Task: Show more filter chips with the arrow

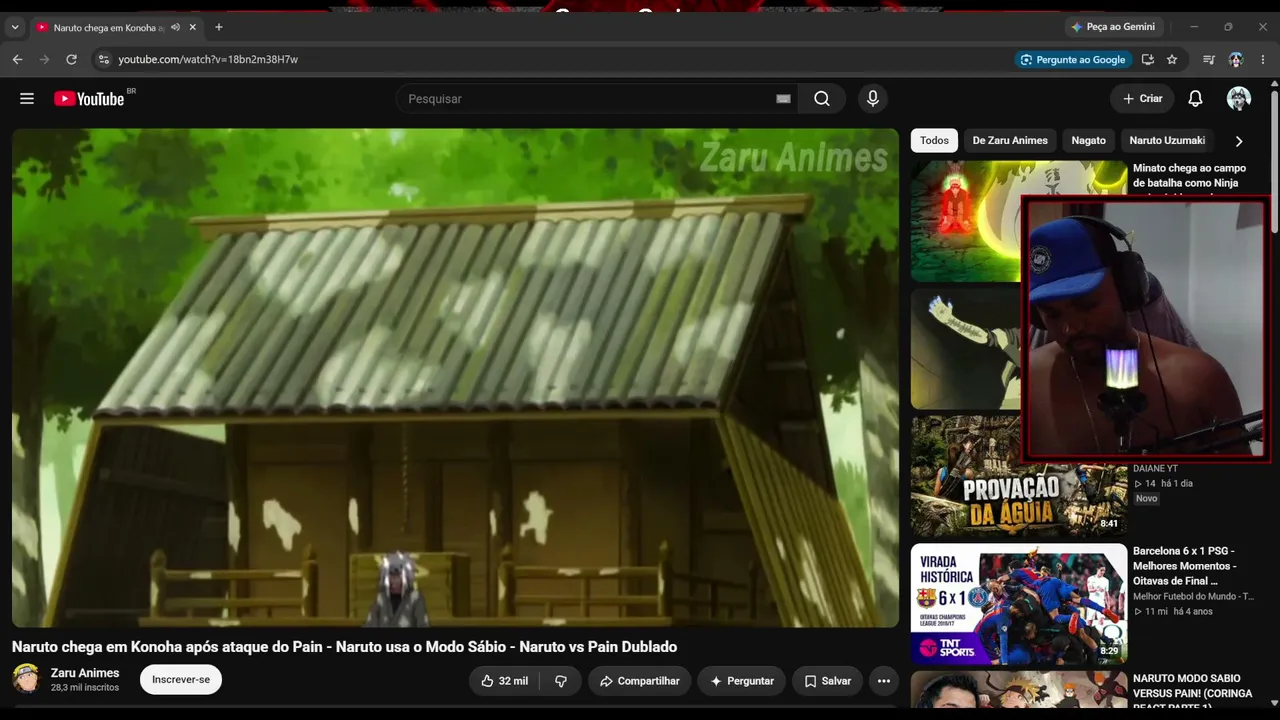Action: pos(1239,141)
